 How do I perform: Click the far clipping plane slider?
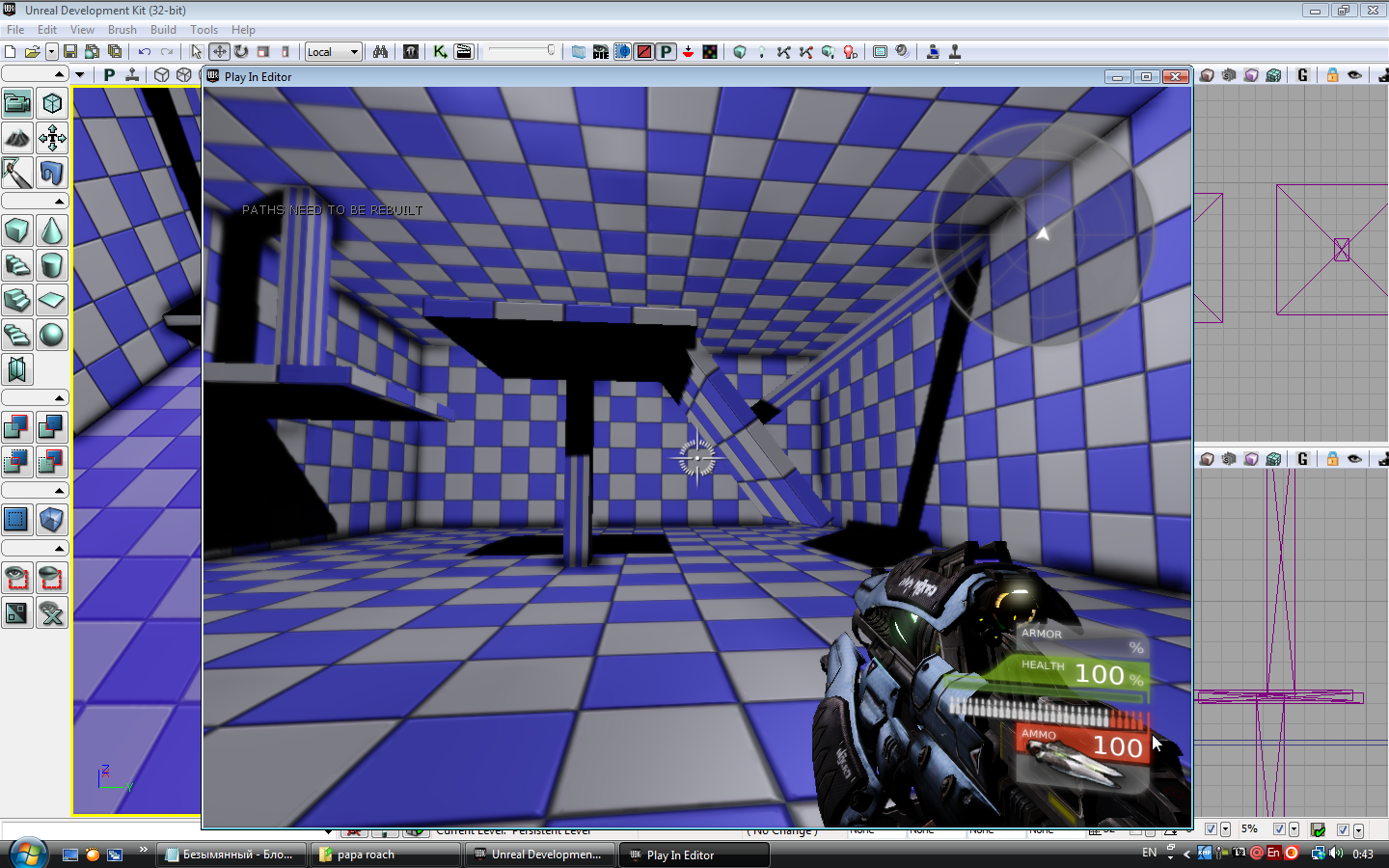tap(522, 51)
